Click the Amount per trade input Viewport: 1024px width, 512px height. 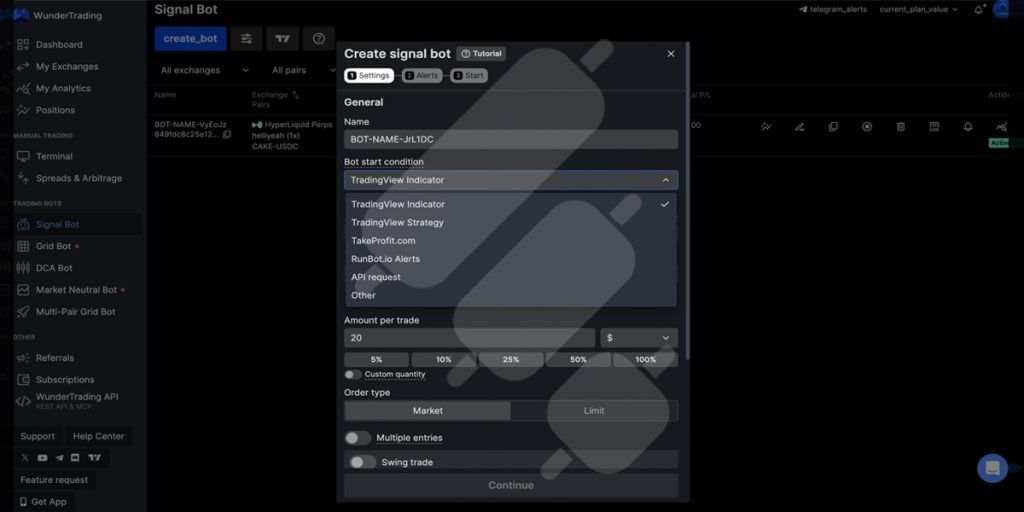coord(470,338)
